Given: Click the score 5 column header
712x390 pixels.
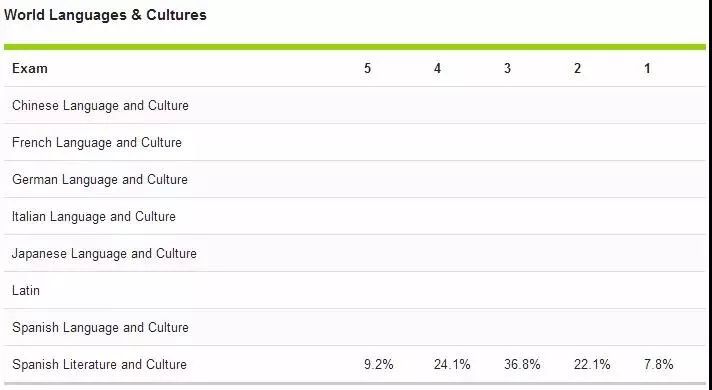Looking at the screenshot, I should pyautogui.click(x=367, y=69).
